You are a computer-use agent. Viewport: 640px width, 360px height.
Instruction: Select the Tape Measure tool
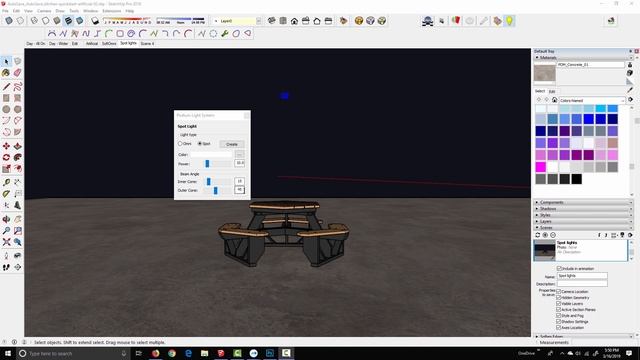tap(6, 182)
